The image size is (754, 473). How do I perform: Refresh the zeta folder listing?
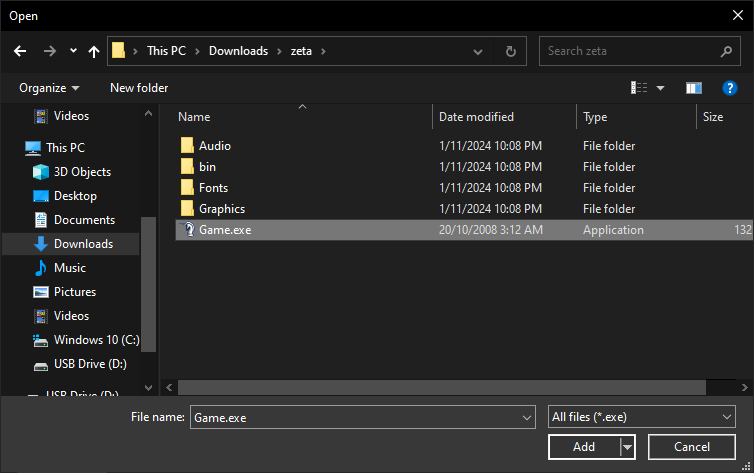coord(511,51)
